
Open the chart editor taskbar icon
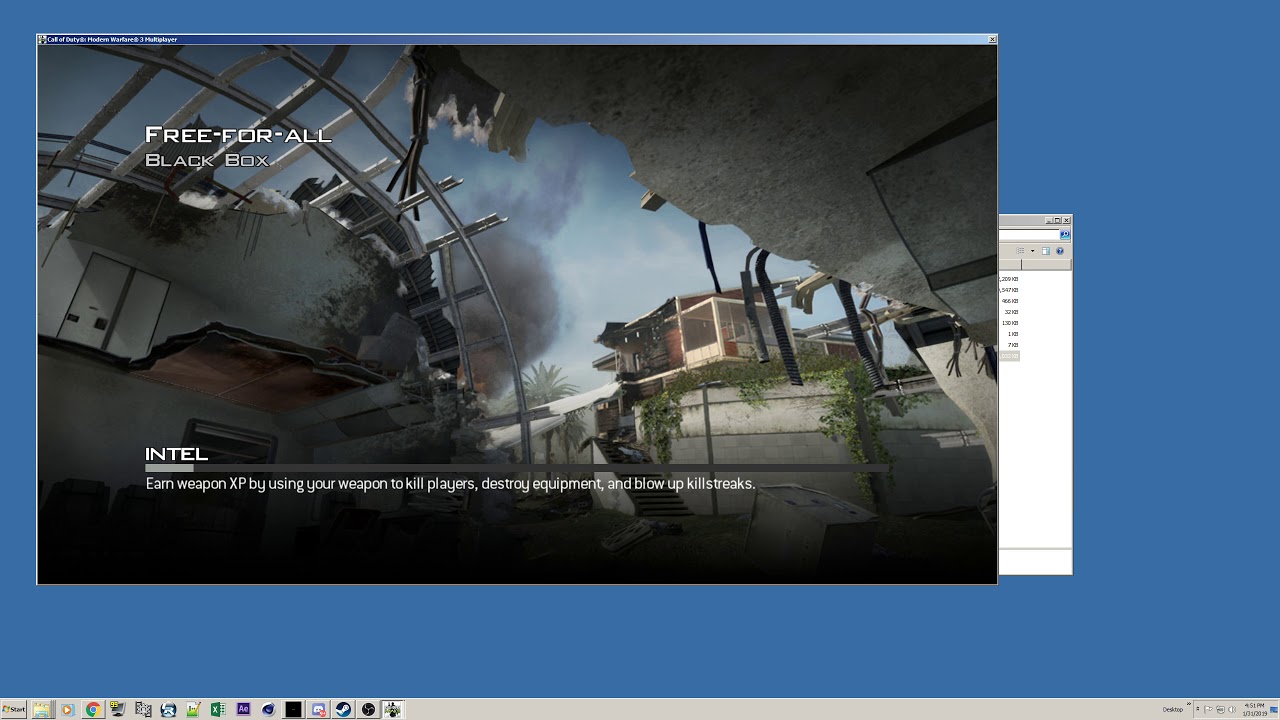pos(193,709)
